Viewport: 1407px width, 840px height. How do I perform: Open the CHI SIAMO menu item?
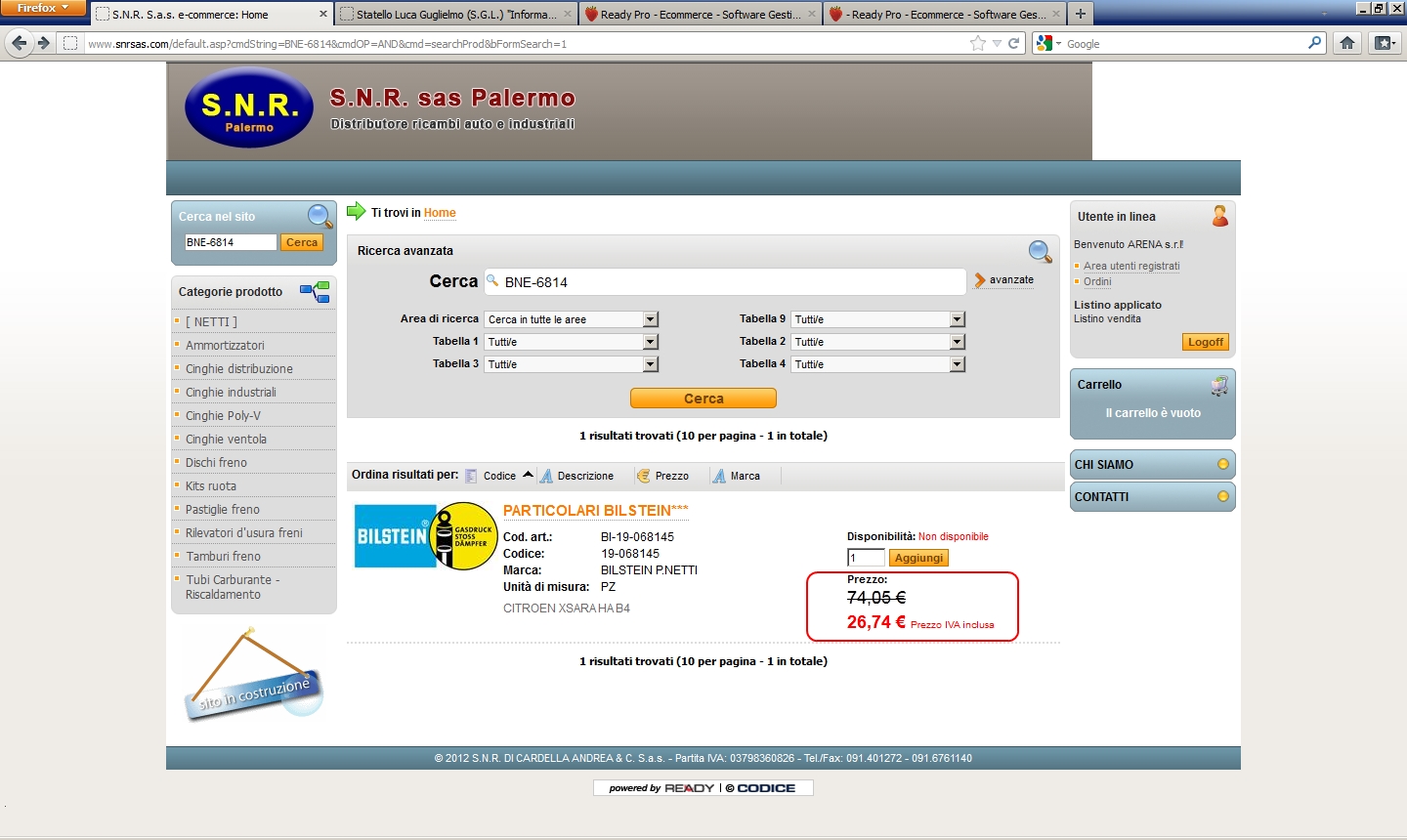(x=1152, y=465)
